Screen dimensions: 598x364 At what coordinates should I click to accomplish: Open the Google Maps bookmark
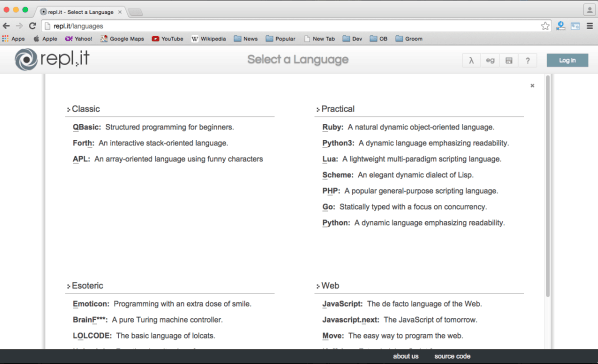coord(122,39)
